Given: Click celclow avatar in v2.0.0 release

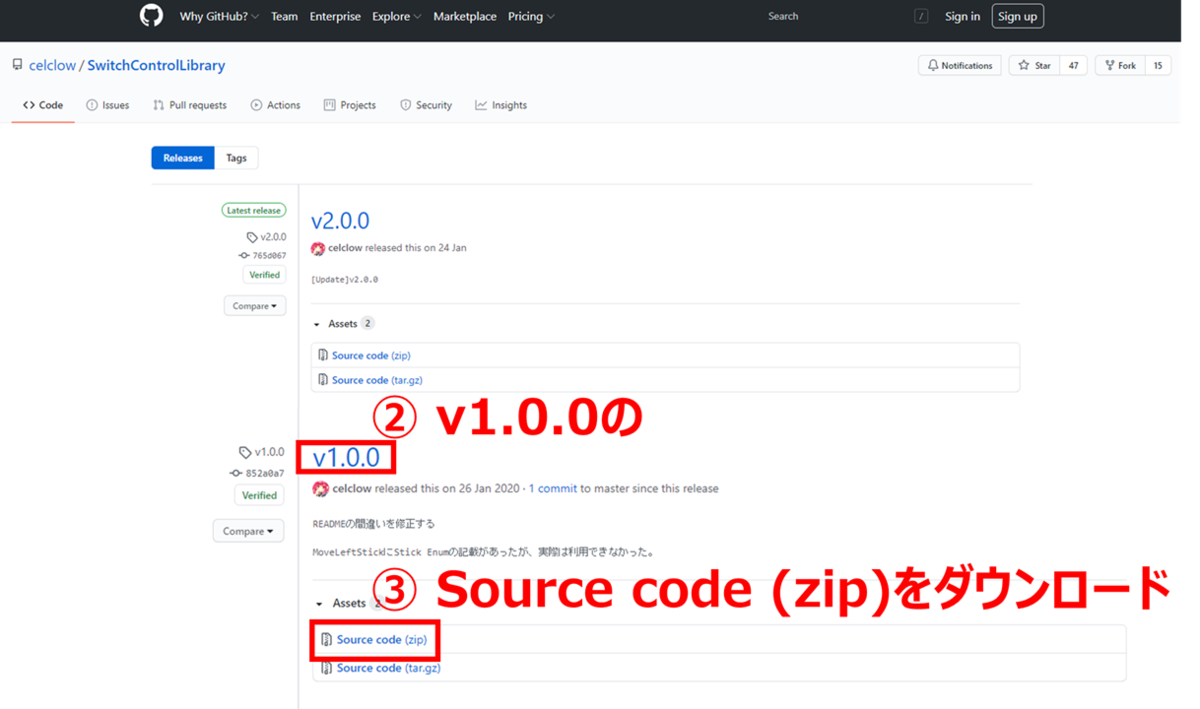Looking at the screenshot, I should coord(318,248).
